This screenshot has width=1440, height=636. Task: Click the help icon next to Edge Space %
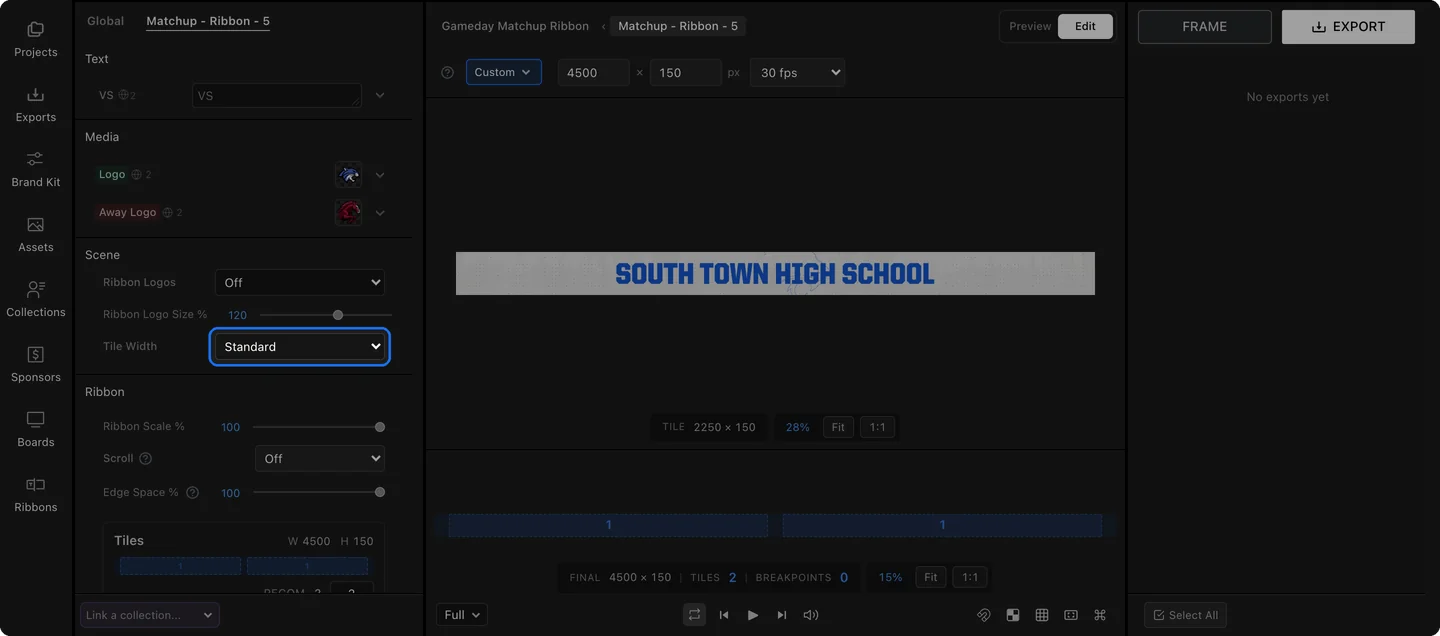pos(192,493)
